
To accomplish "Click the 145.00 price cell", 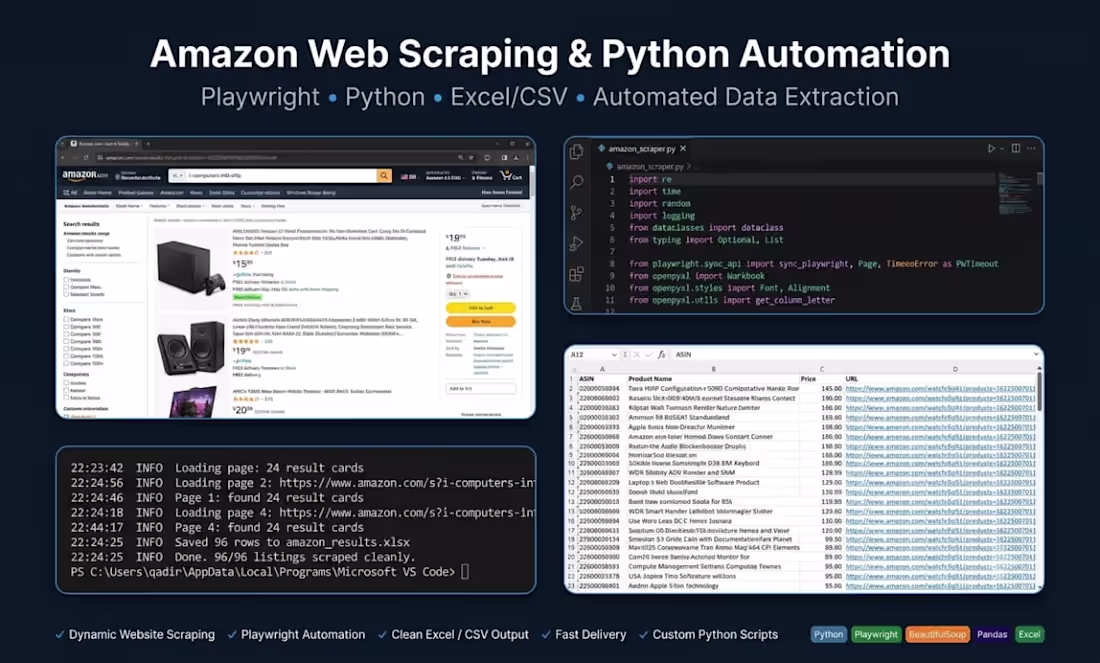I will point(821,388).
